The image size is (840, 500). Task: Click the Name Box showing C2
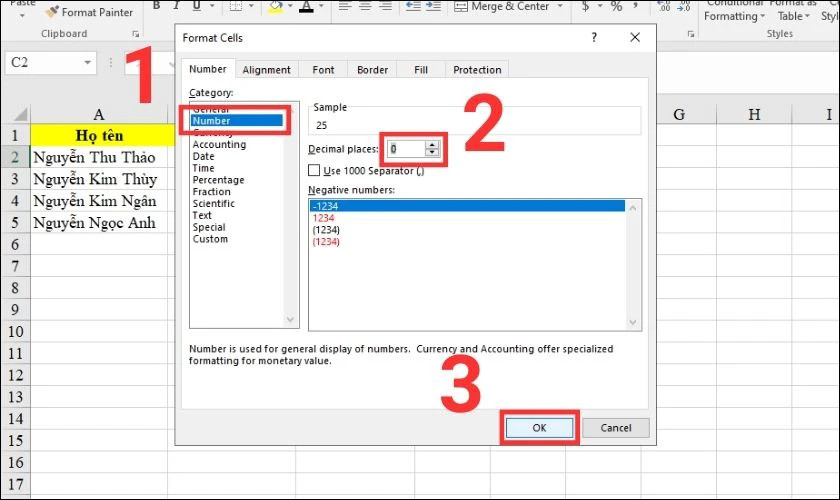point(44,63)
